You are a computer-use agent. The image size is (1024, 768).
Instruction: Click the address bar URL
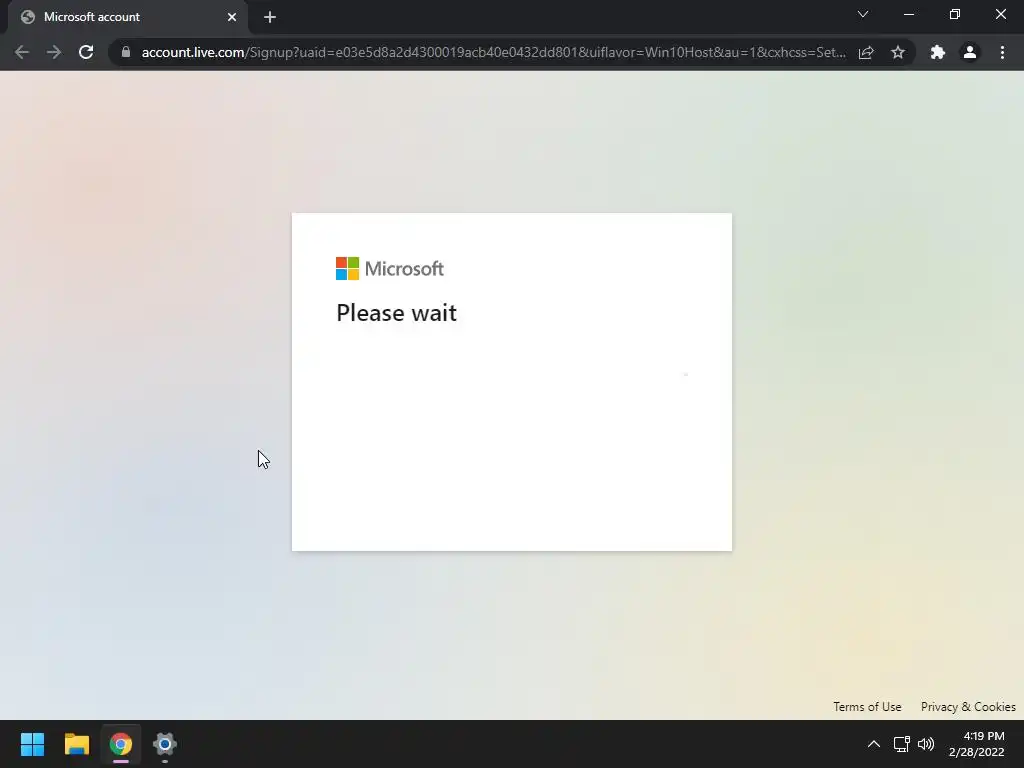click(493, 52)
